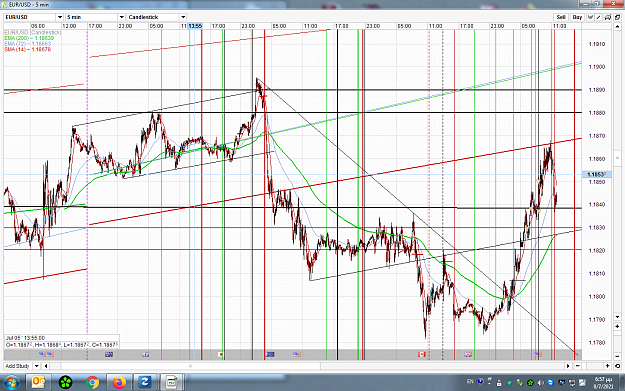This screenshot has width=625, height=391.
Task: Click the price-axis scroll down arrow
Action: (x=617, y=317)
